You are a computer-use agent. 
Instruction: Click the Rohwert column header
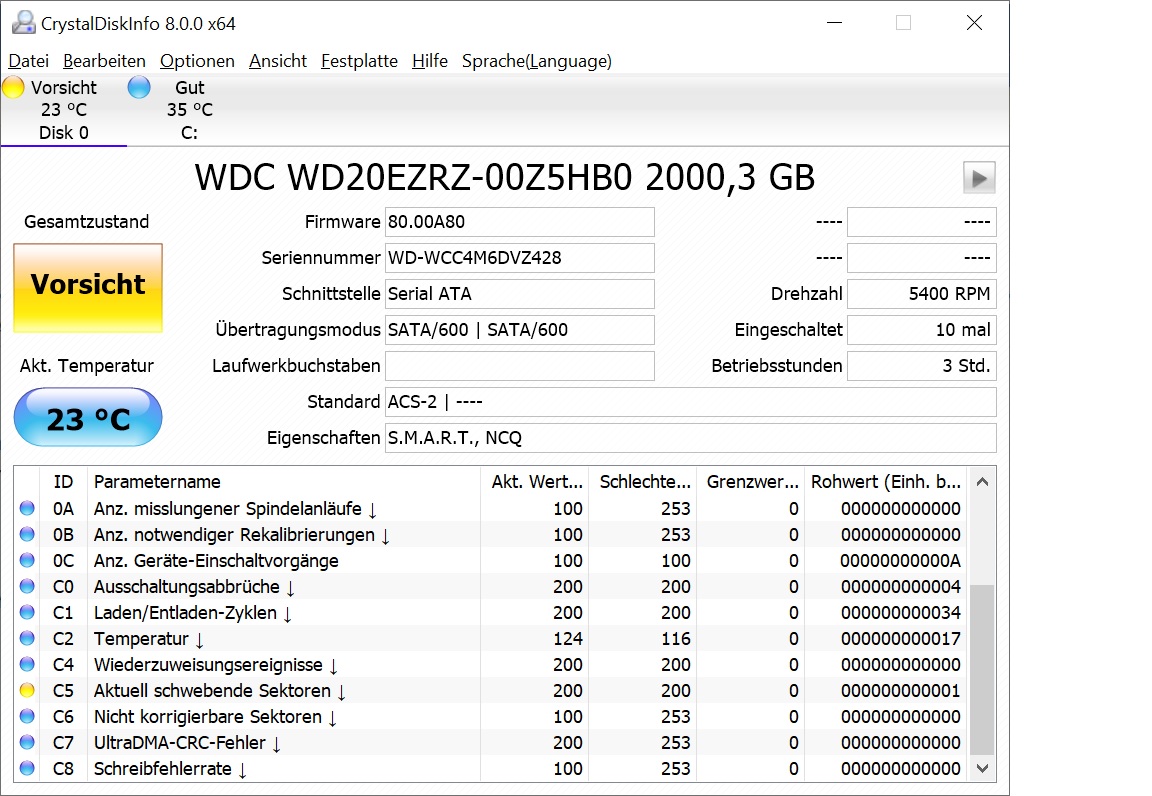pyautogui.click(x=886, y=481)
